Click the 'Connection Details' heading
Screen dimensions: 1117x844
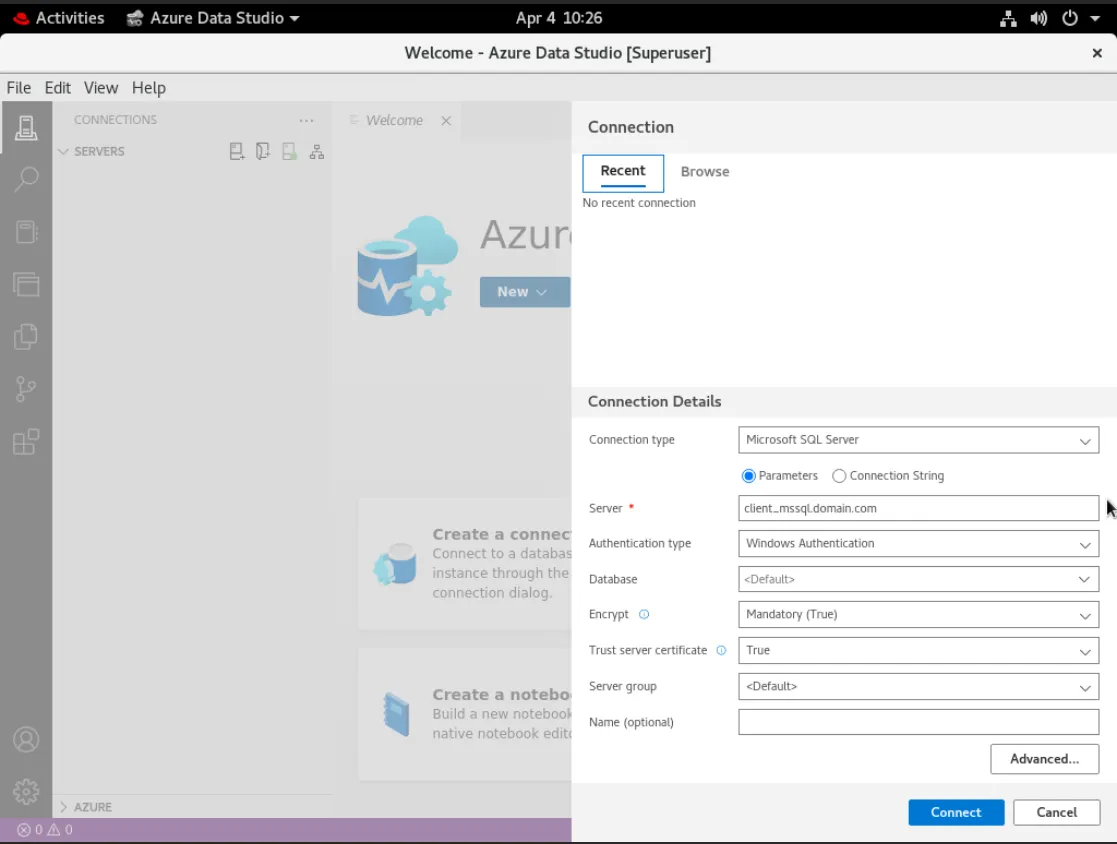pos(655,402)
